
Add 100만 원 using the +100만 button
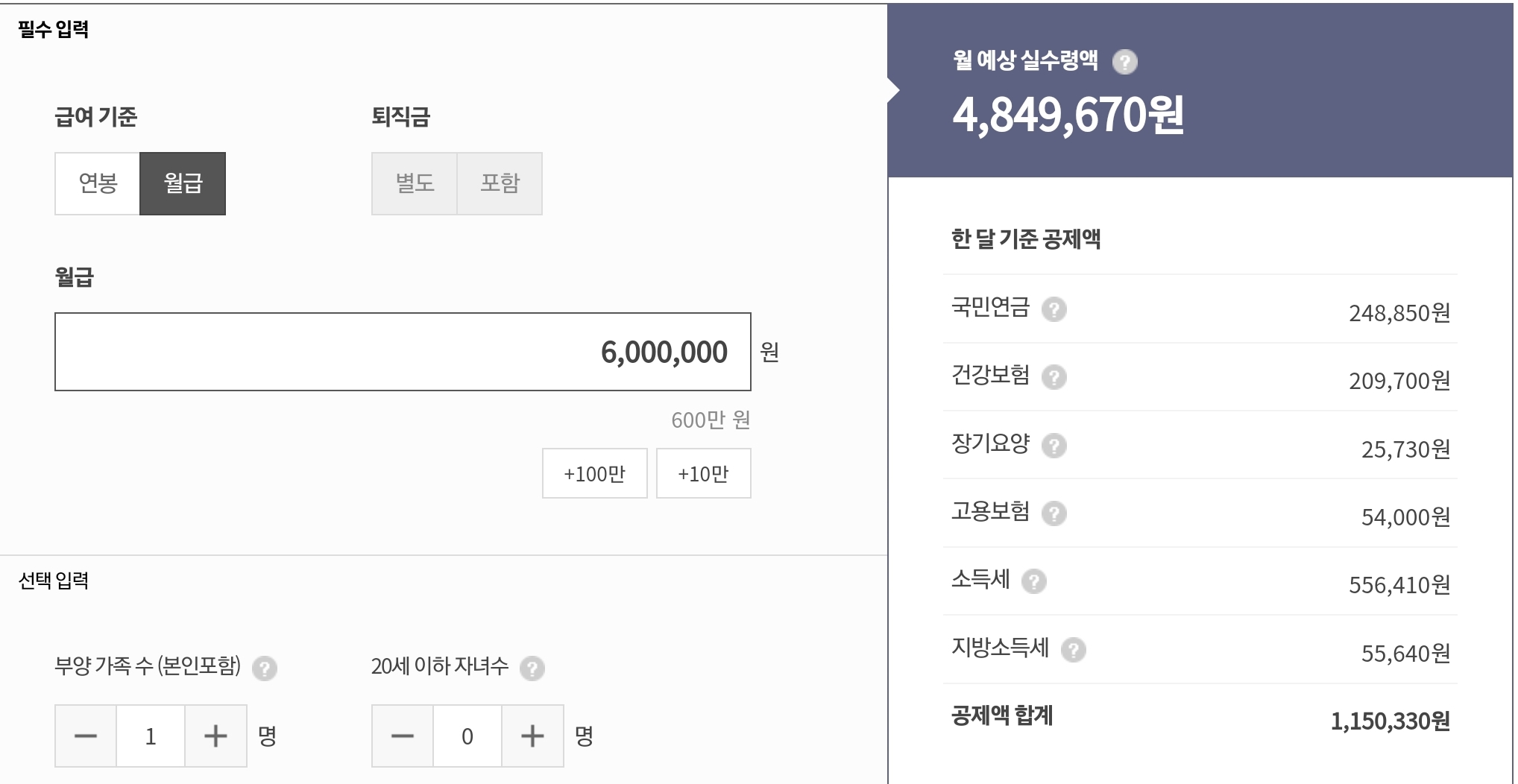pyautogui.click(x=594, y=473)
